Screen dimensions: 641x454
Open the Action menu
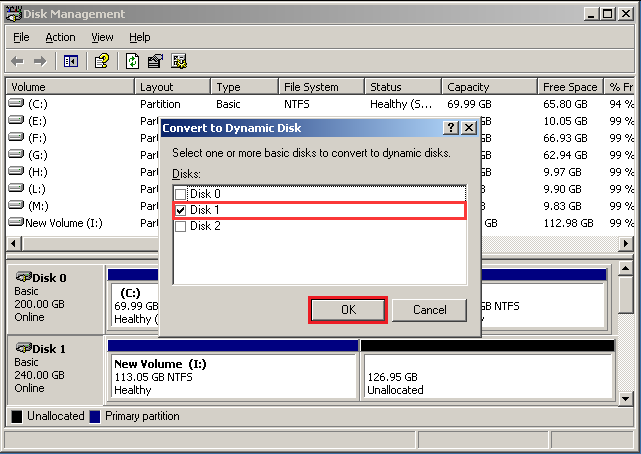pyautogui.click(x=60, y=38)
